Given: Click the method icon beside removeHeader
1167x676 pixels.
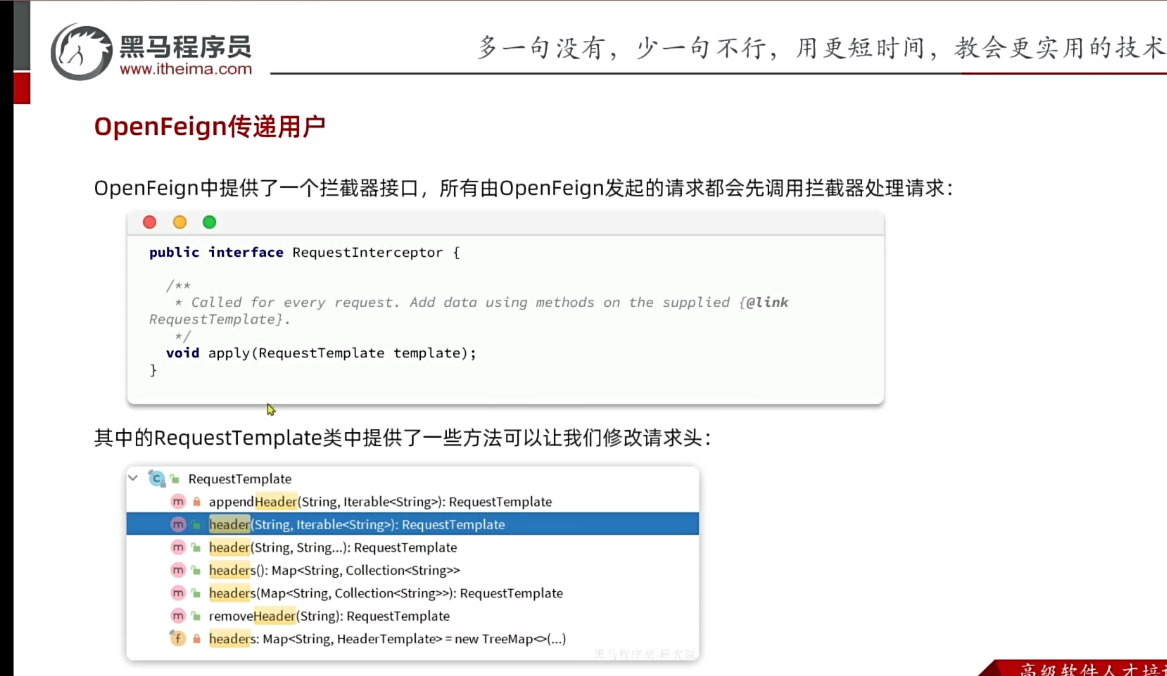Looking at the screenshot, I should [x=178, y=616].
